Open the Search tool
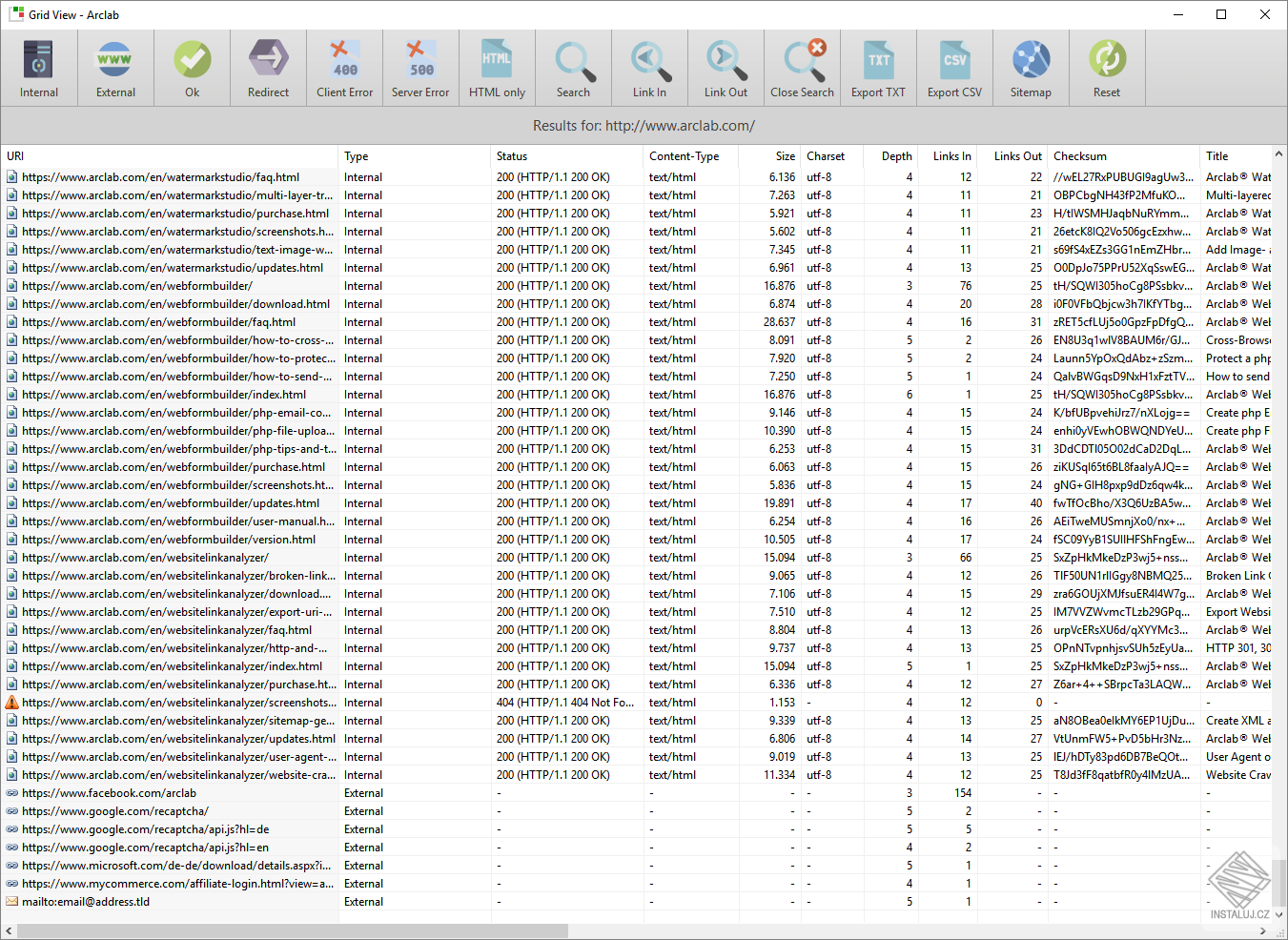Screen dimensions: 1288x940 (573, 57)
